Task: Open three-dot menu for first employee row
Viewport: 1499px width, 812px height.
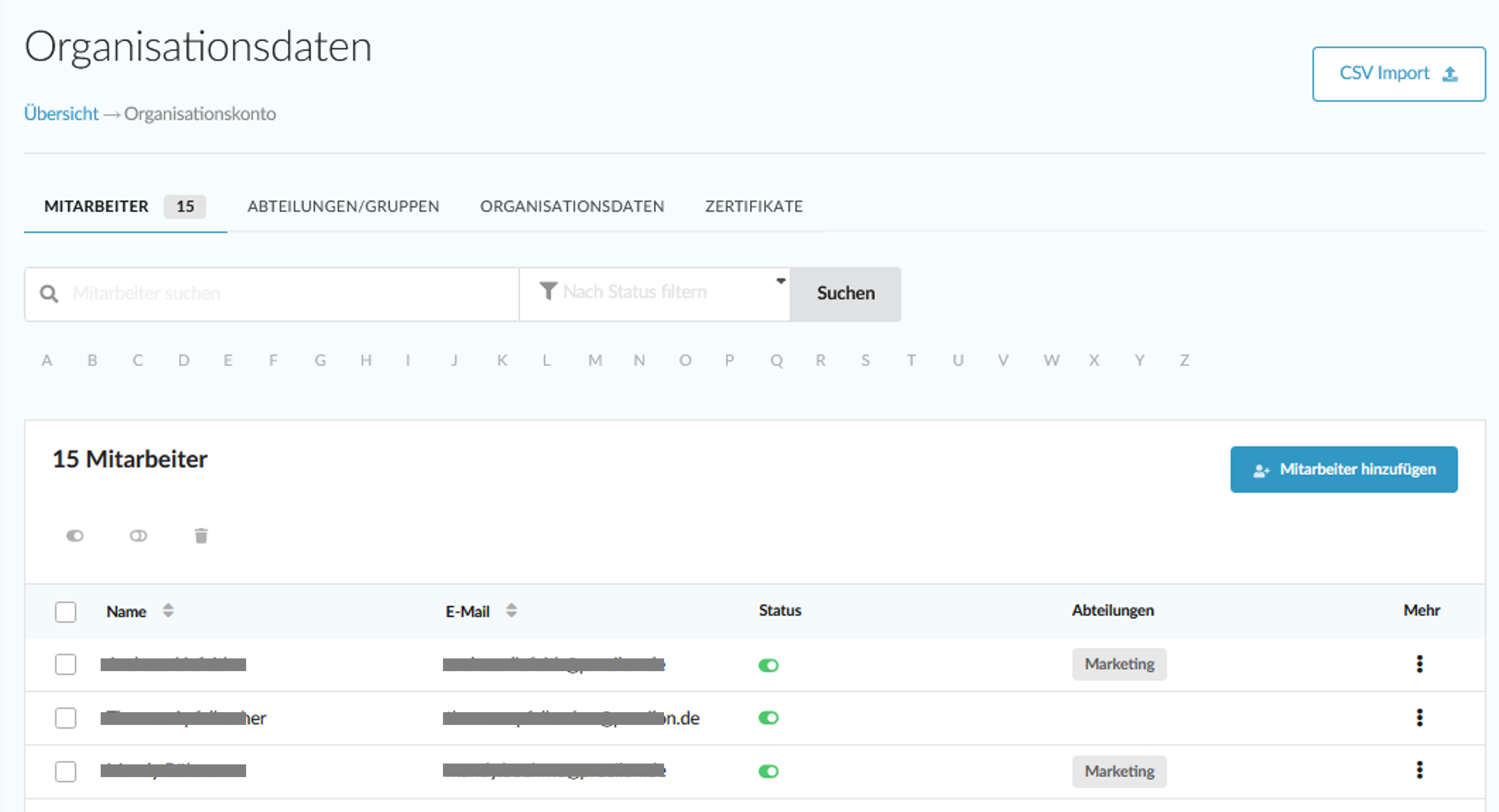Action: point(1419,664)
